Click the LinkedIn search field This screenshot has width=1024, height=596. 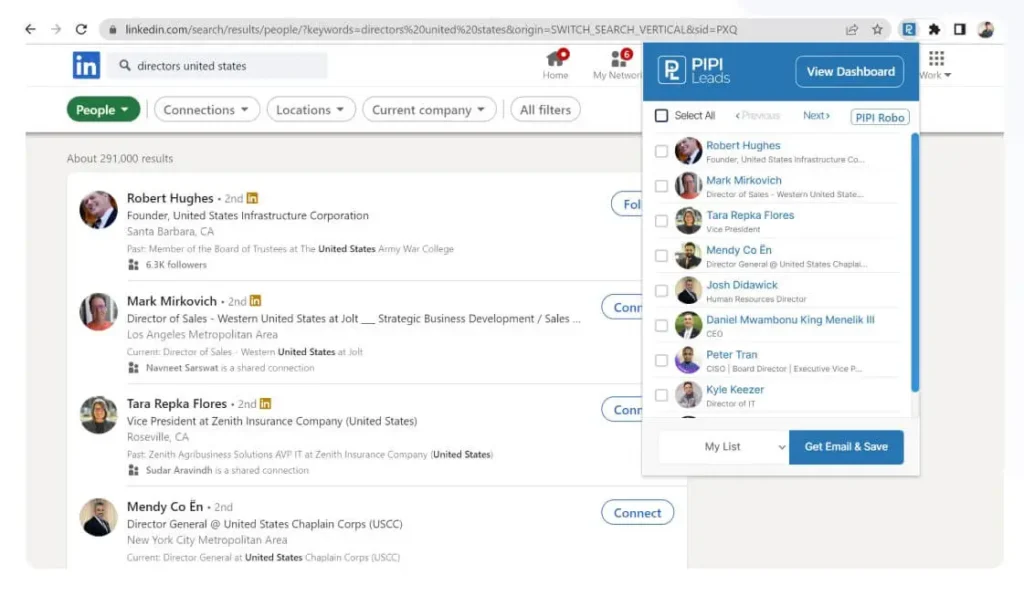point(217,65)
